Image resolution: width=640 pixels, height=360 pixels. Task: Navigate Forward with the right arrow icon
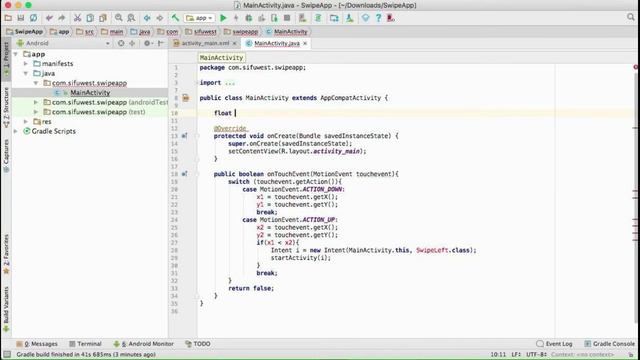(160, 18)
